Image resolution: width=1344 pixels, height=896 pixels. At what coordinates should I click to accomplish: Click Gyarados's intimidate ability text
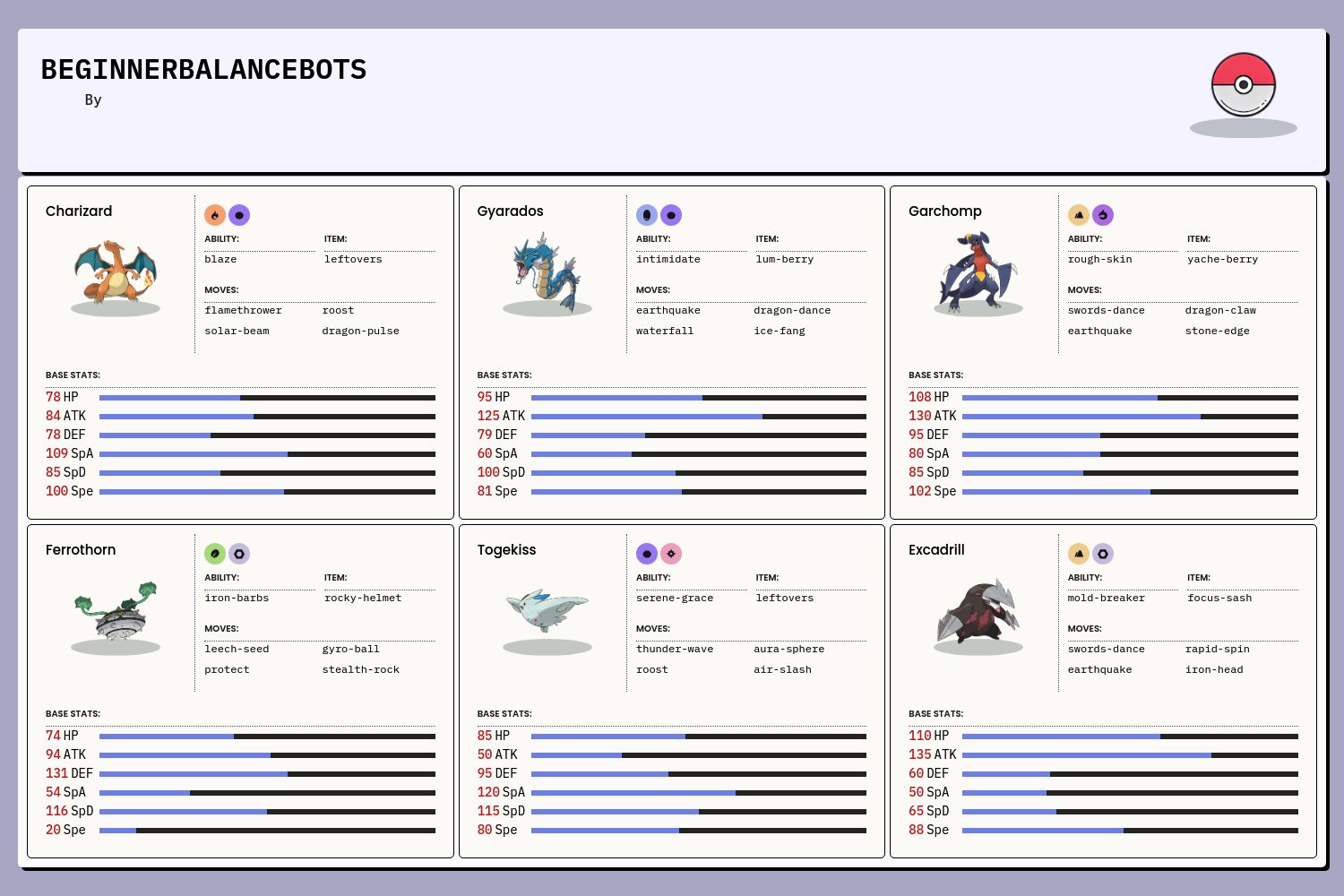click(x=668, y=260)
